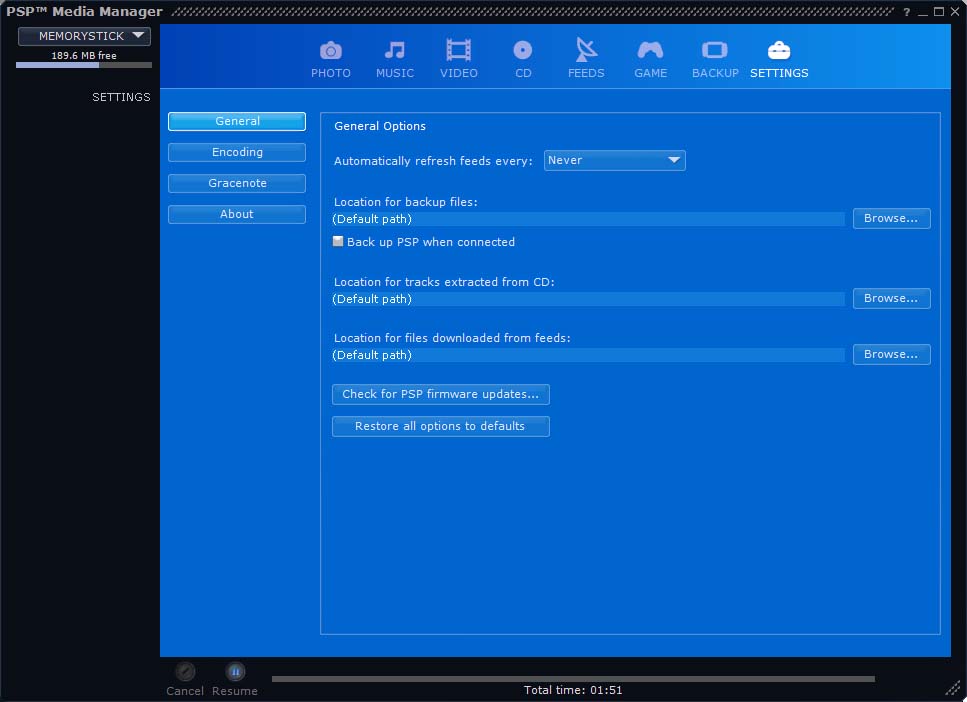The height and width of the screenshot is (702, 967).
Task: Open the About settings tab
Action: point(237,214)
